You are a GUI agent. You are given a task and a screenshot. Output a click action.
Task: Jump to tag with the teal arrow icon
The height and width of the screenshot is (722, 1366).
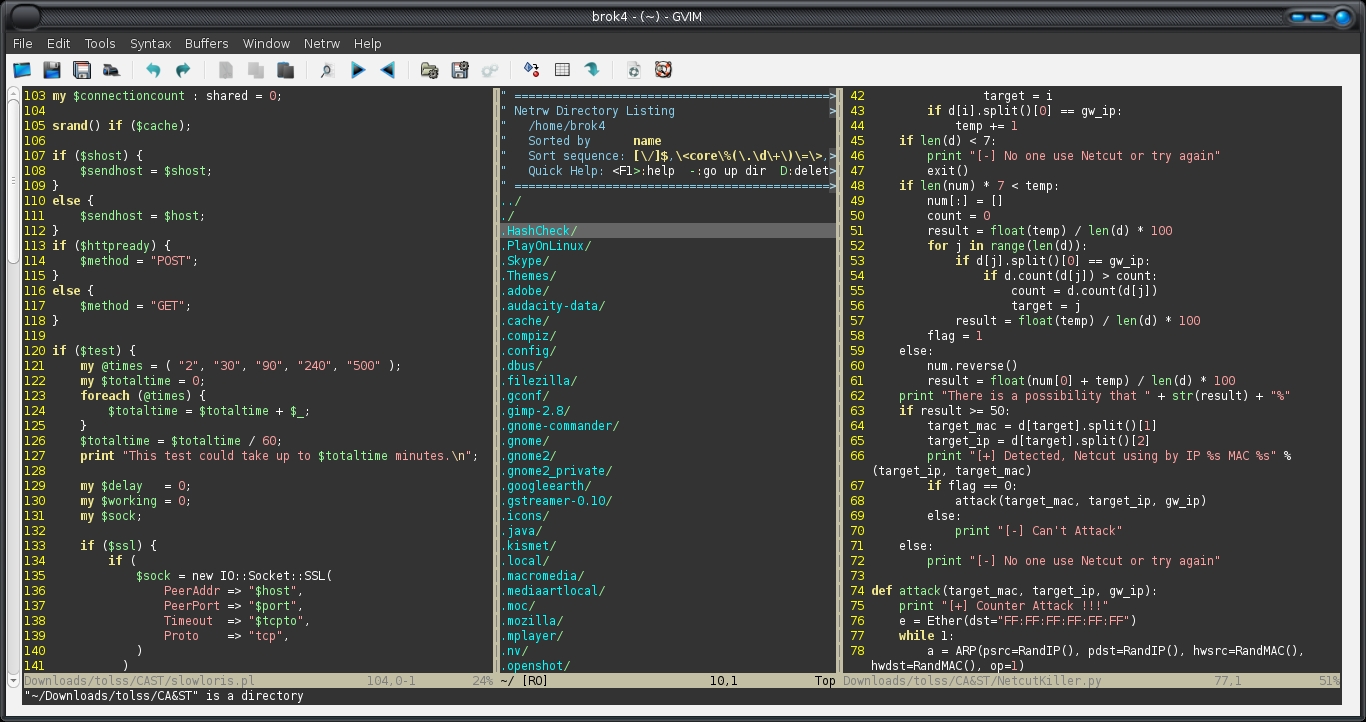592,70
